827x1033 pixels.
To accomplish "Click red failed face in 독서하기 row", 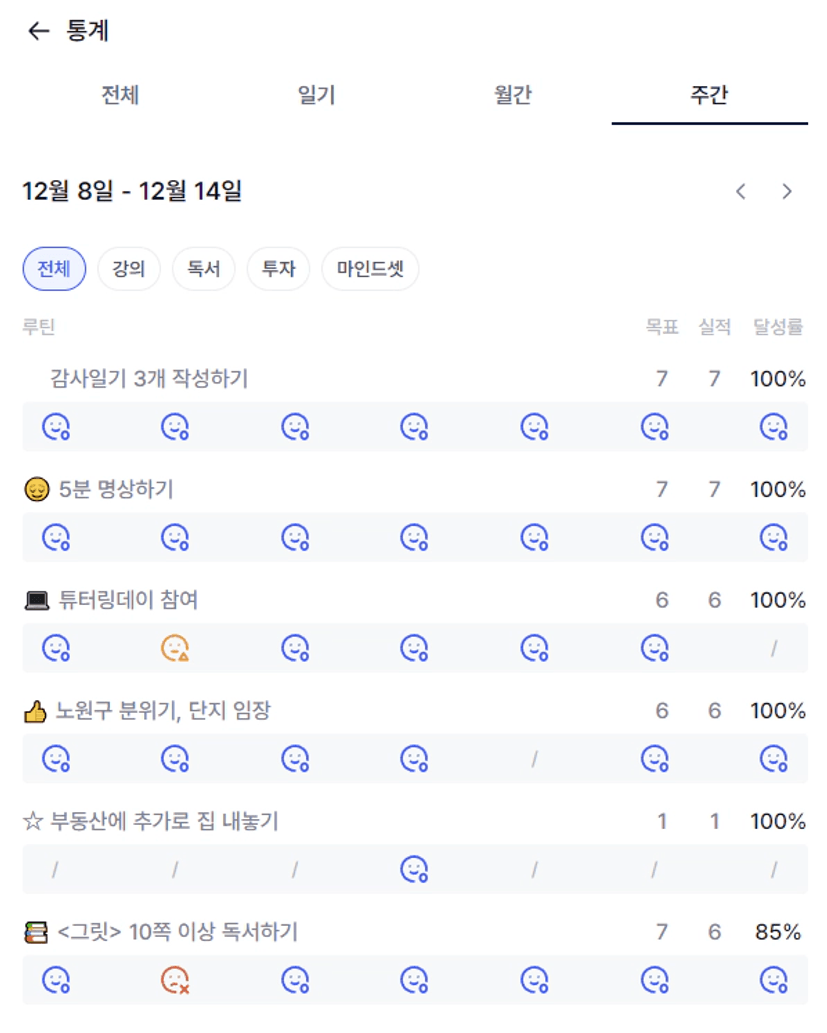I will 175,981.
